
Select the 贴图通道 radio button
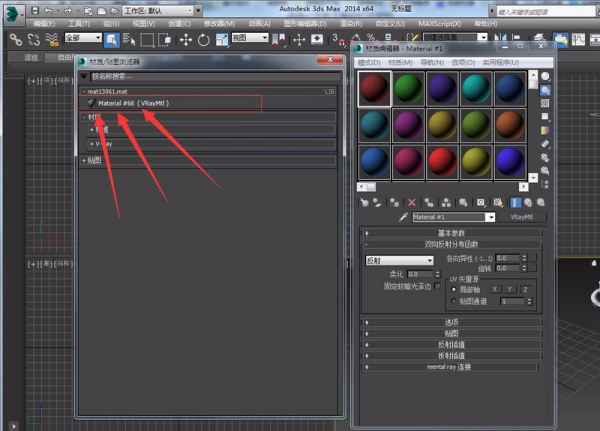point(454,300)
